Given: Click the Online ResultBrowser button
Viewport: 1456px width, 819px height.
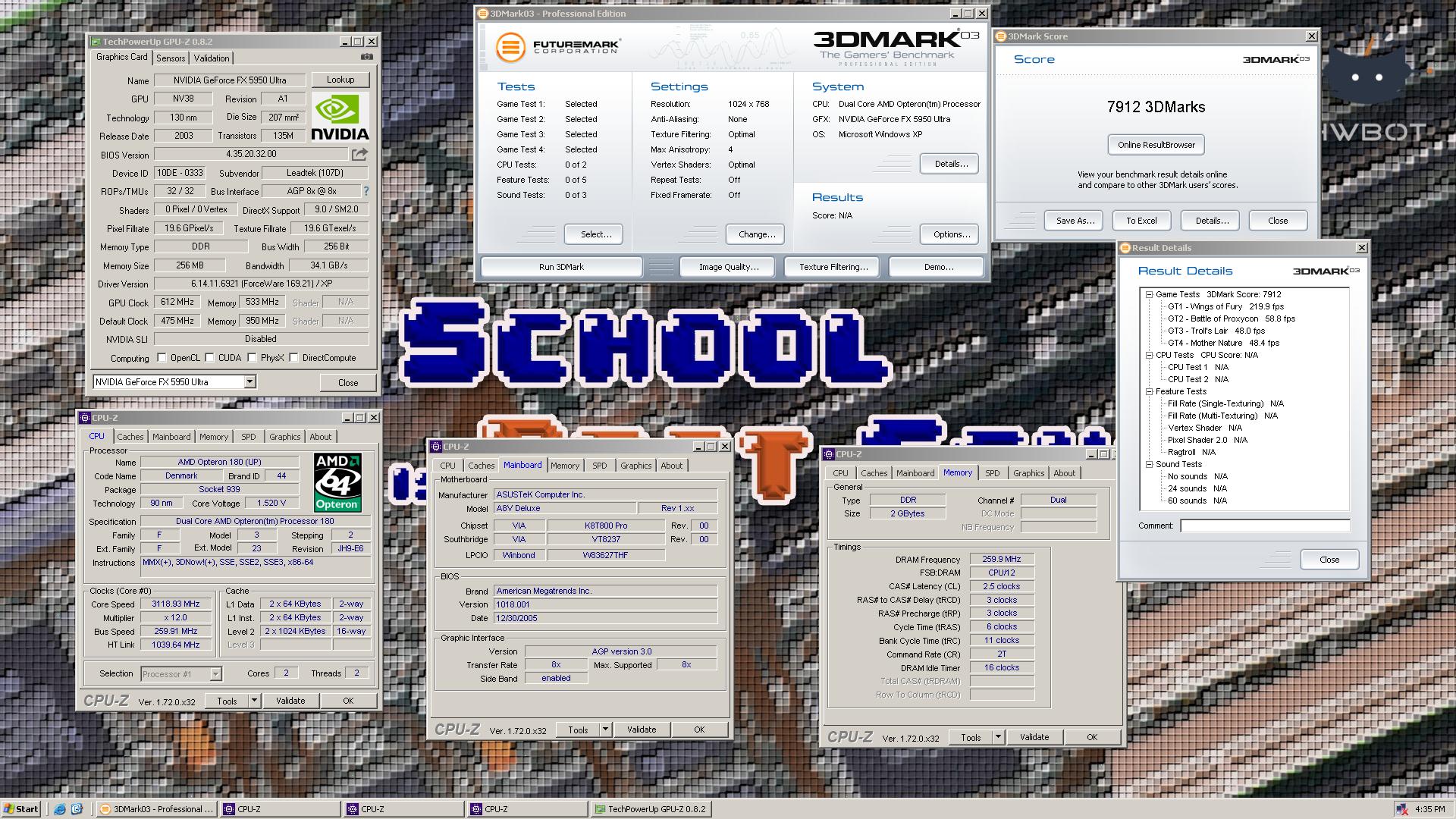Looking at the screenshot, I should [x=1156, y=145].
